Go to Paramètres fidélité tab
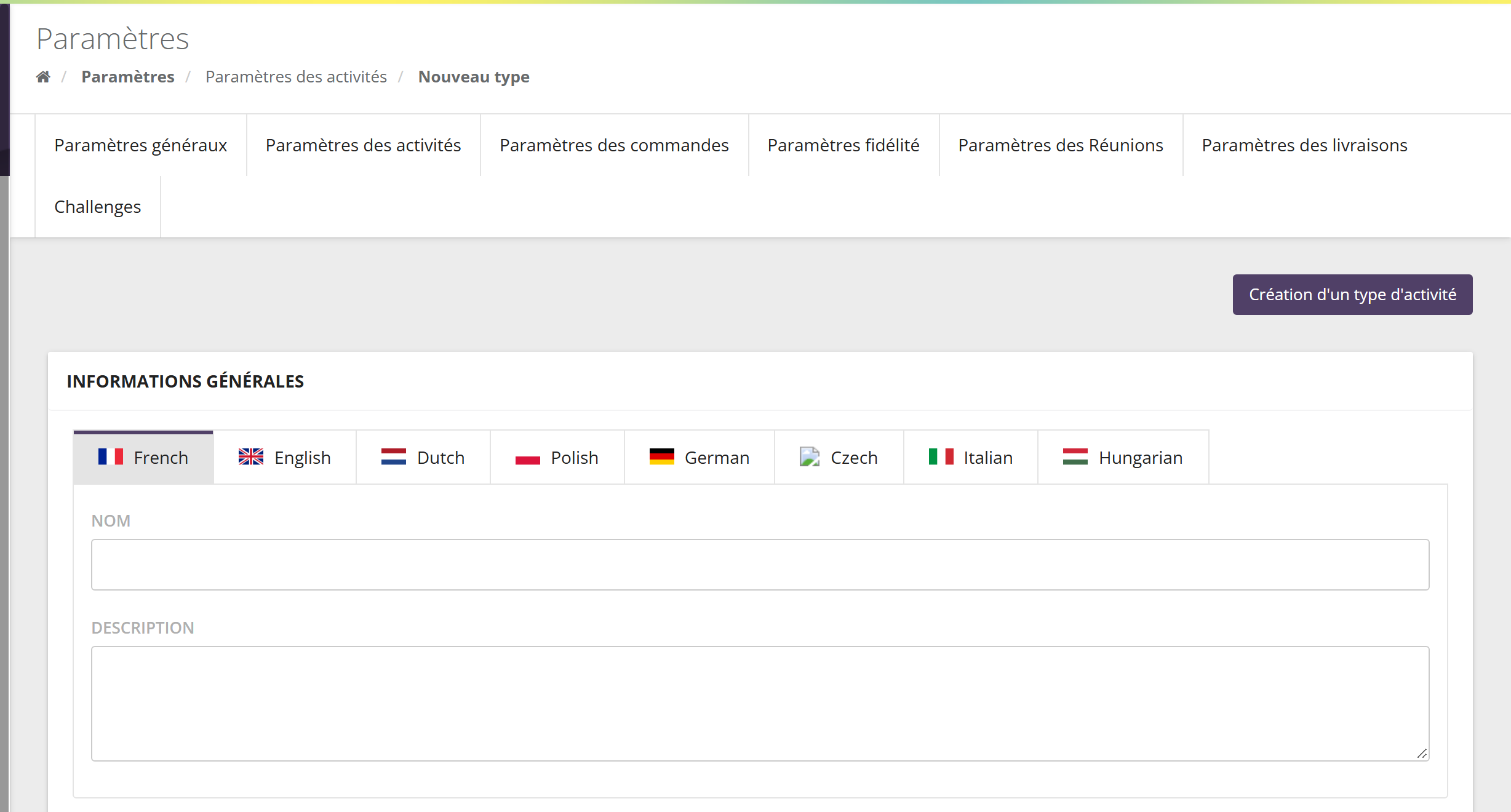Image resolution: width=1511 pixels, height=812 pixels. 844,145
